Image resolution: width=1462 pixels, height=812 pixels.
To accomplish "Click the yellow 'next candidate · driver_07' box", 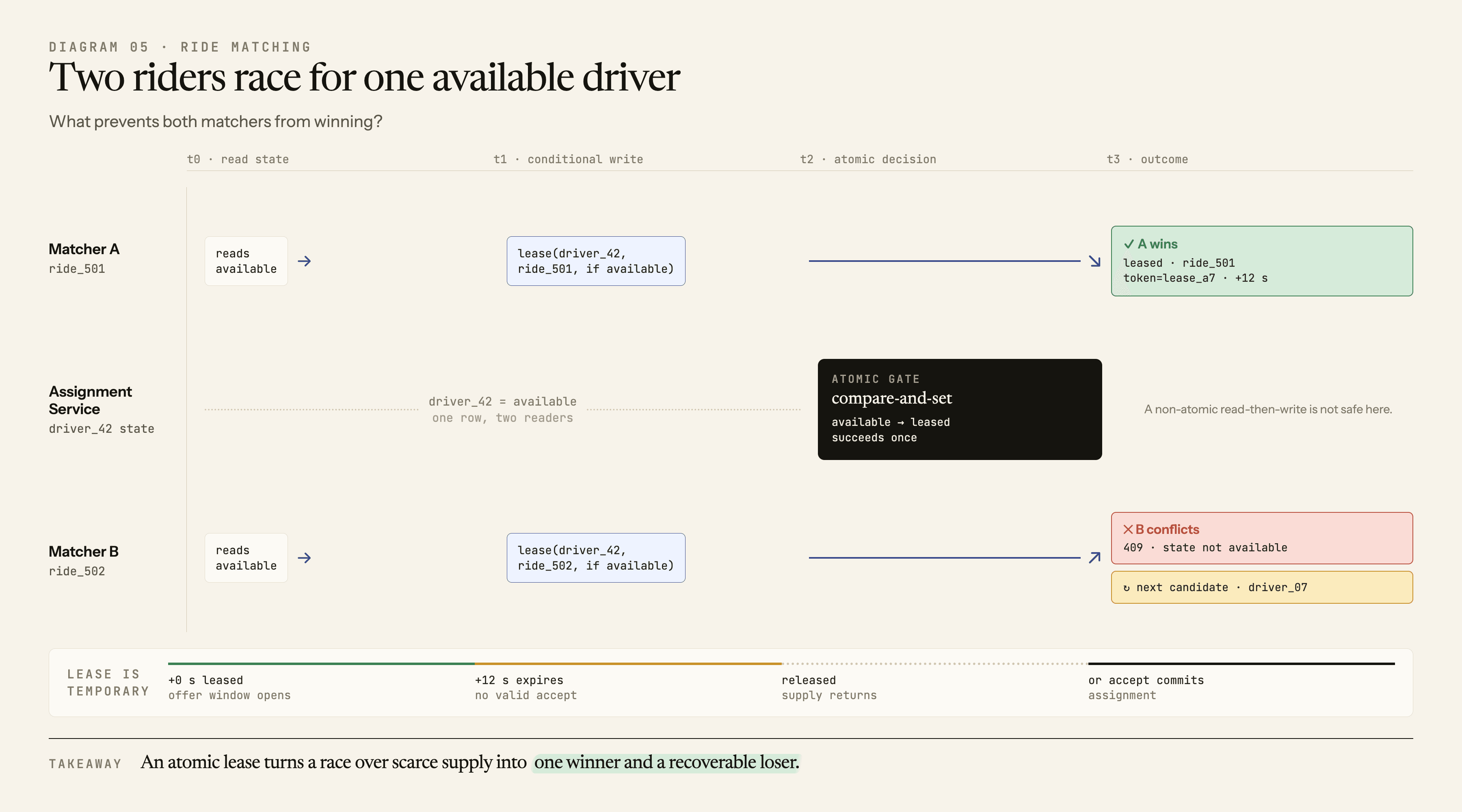I will pos(1262,587).
